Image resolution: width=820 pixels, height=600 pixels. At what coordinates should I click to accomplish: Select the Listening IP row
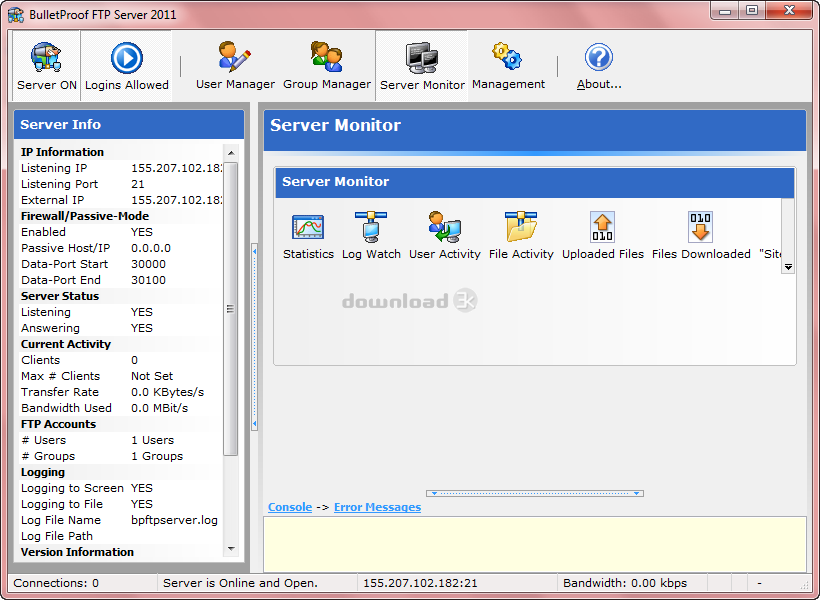pos(121,168)
